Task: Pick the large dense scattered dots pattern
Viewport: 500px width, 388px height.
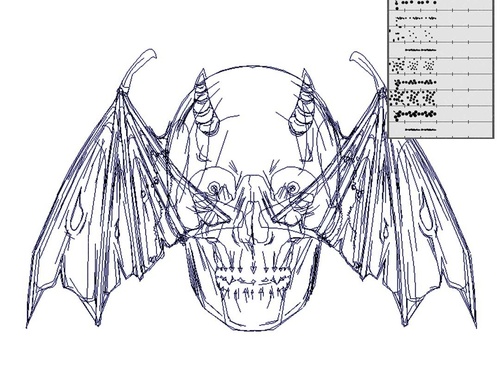Action: (413, 97)
